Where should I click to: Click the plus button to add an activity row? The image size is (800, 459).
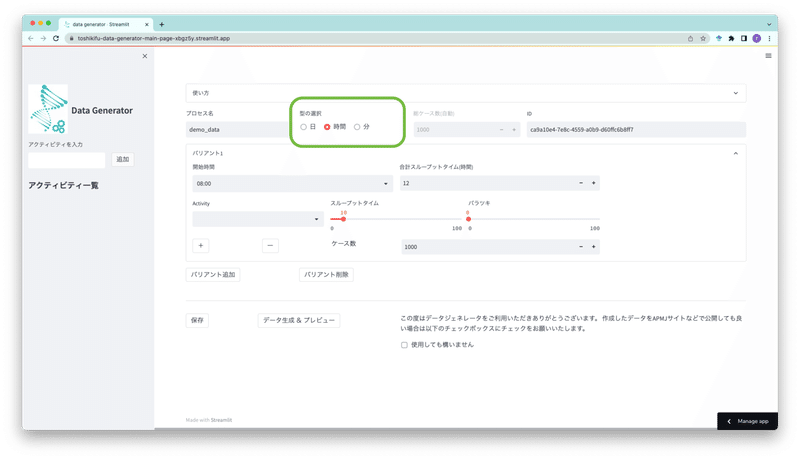tap(201, 246)
